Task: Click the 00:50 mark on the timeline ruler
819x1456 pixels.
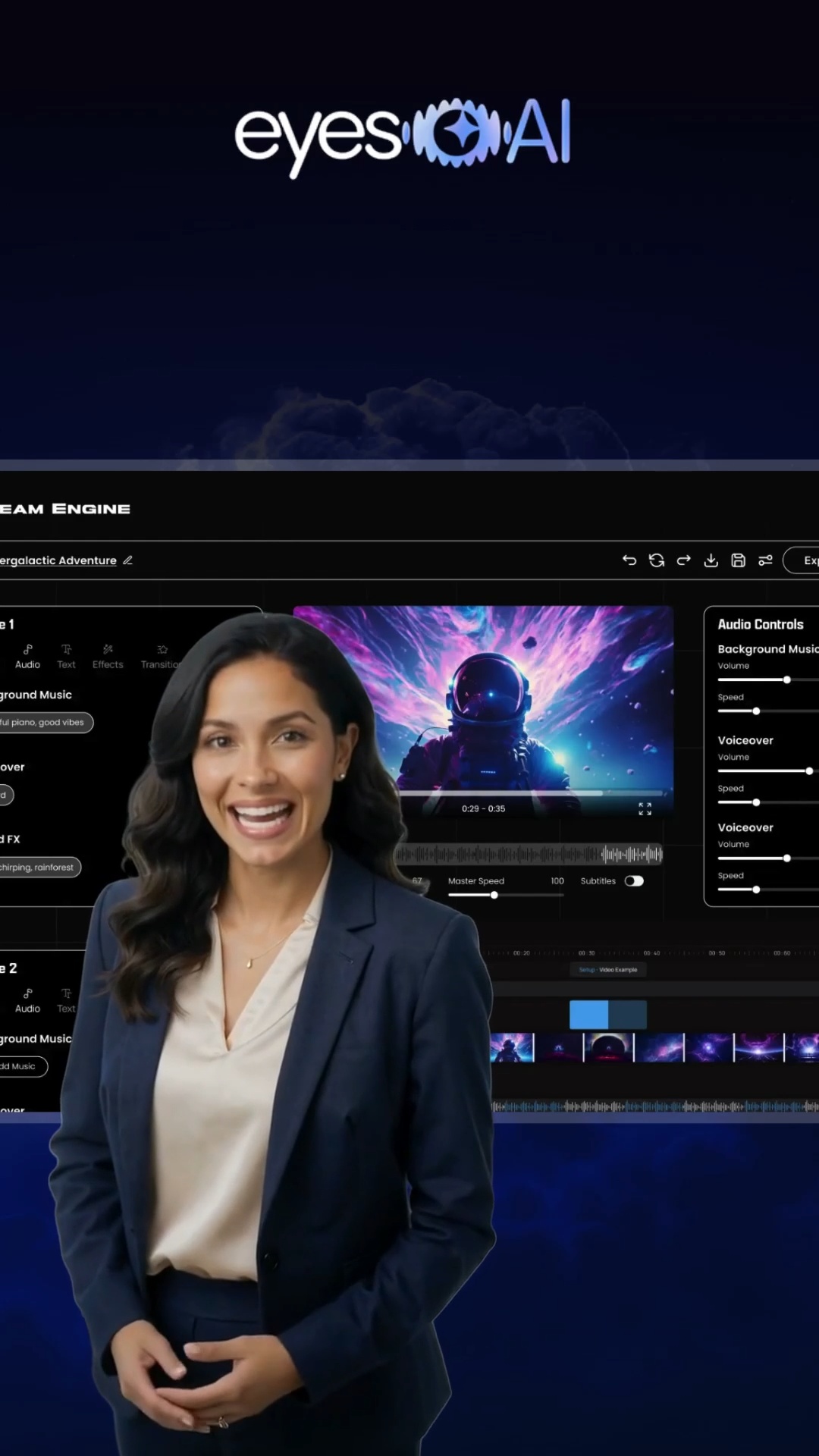Action: tap(717, 953)
